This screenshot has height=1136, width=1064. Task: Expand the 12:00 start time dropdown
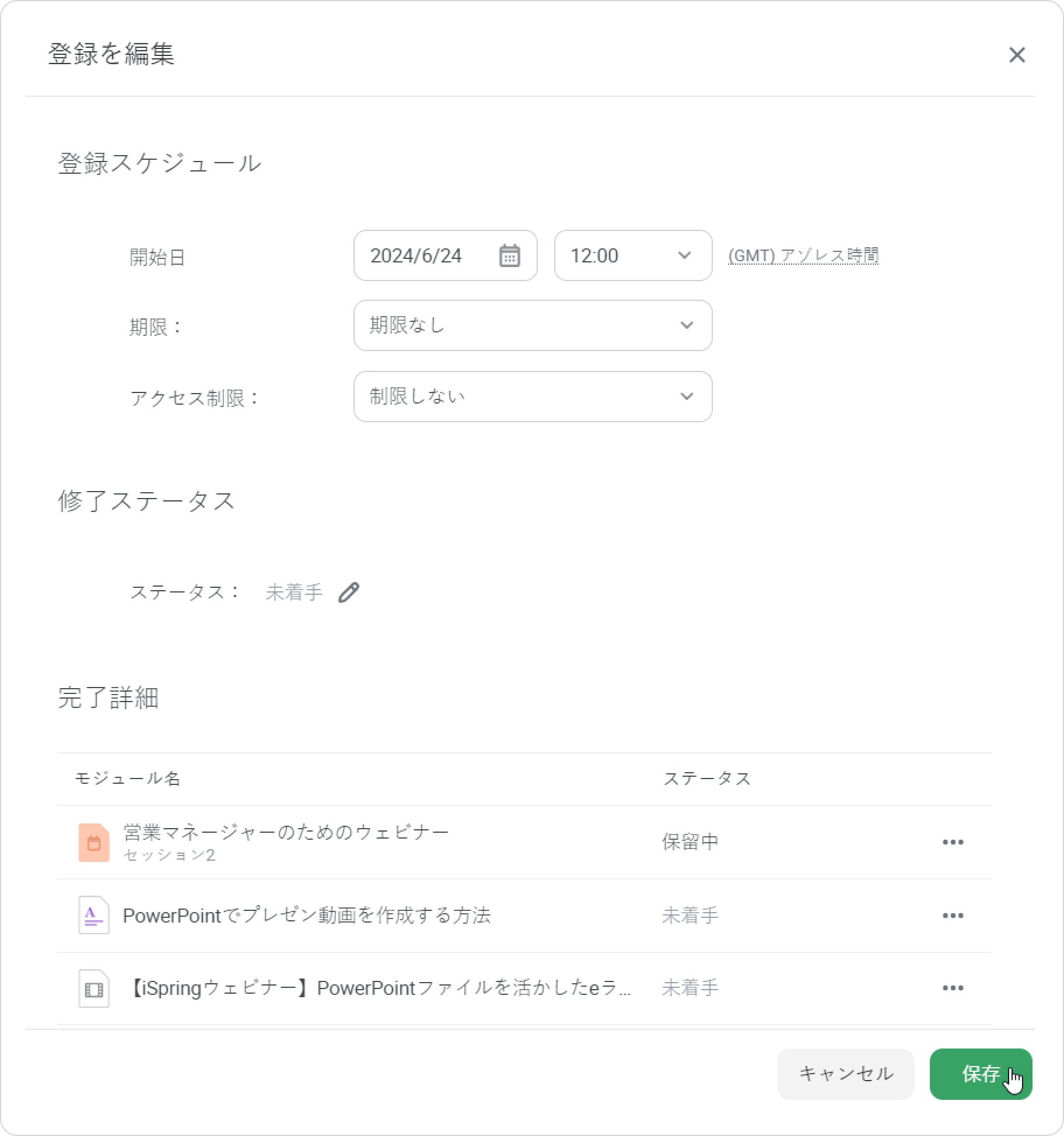633,256
